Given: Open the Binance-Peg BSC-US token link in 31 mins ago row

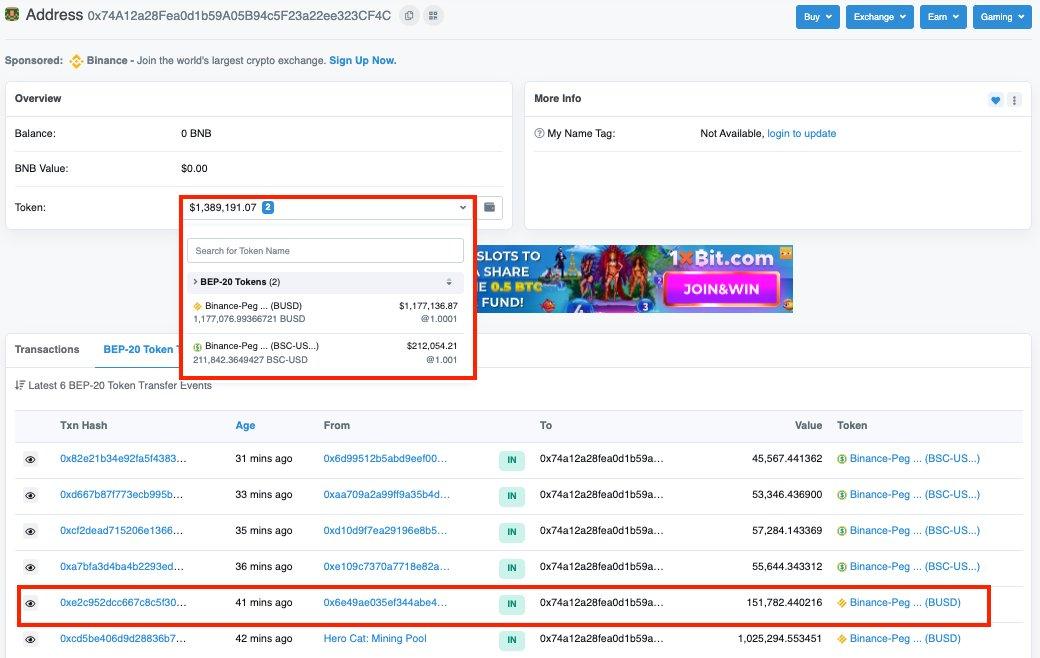Looking at the screenshot, I should point(915,458).
